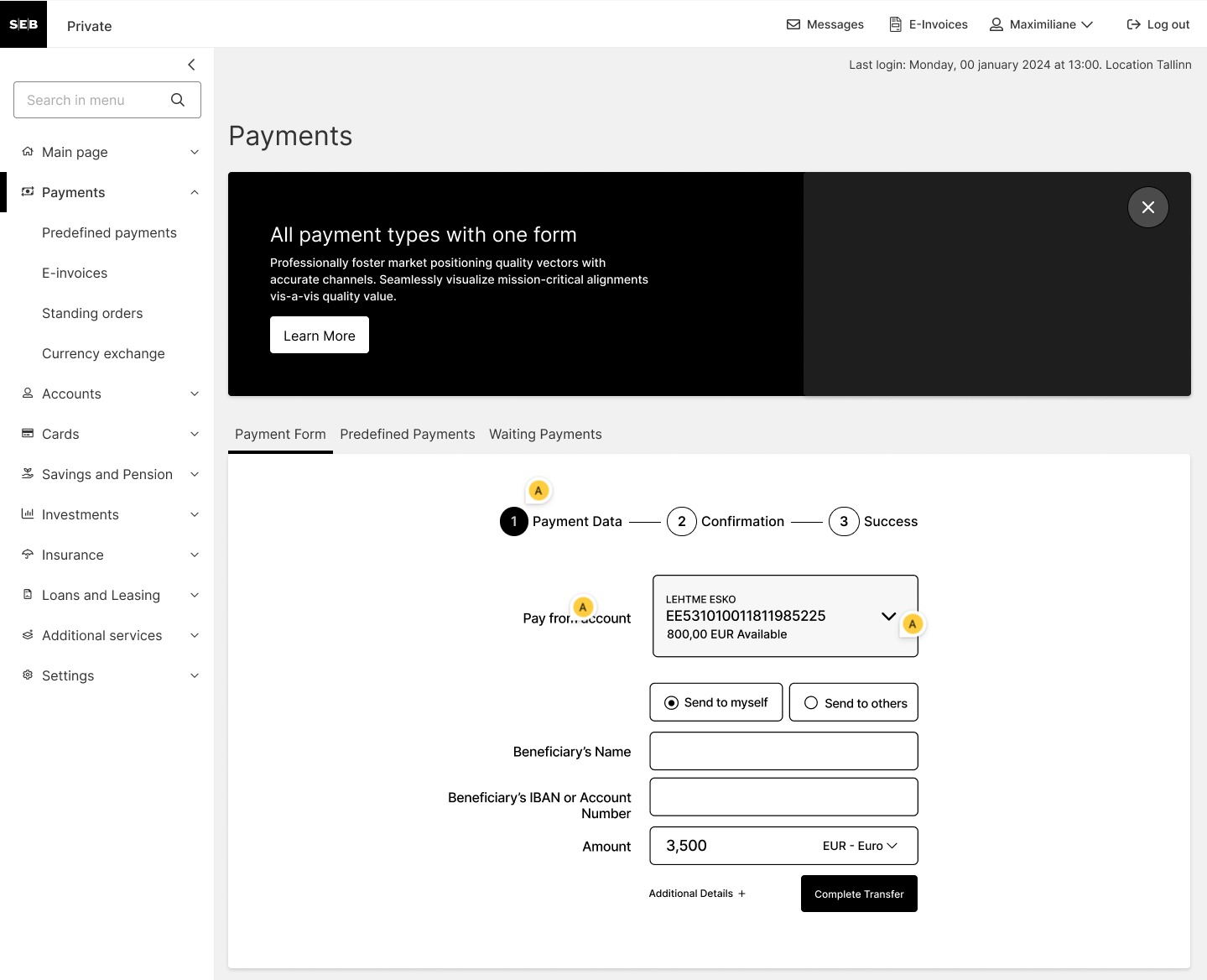
Task: Click step 1 Payment Data circle
Action: point(514,521)
